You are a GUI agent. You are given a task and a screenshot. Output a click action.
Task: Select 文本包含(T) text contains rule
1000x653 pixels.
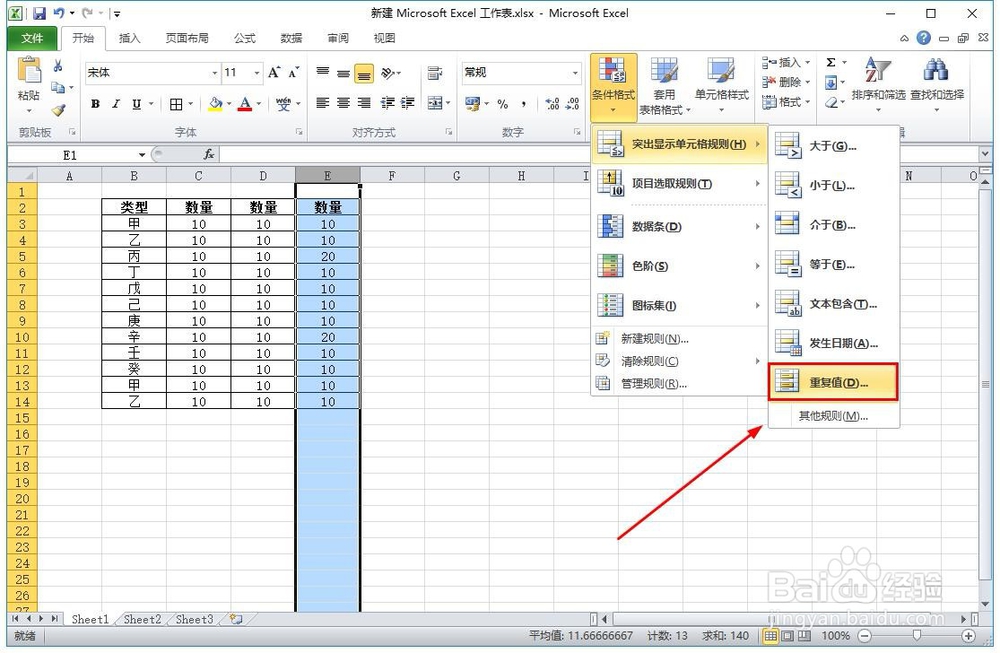(x=834, y=304)
